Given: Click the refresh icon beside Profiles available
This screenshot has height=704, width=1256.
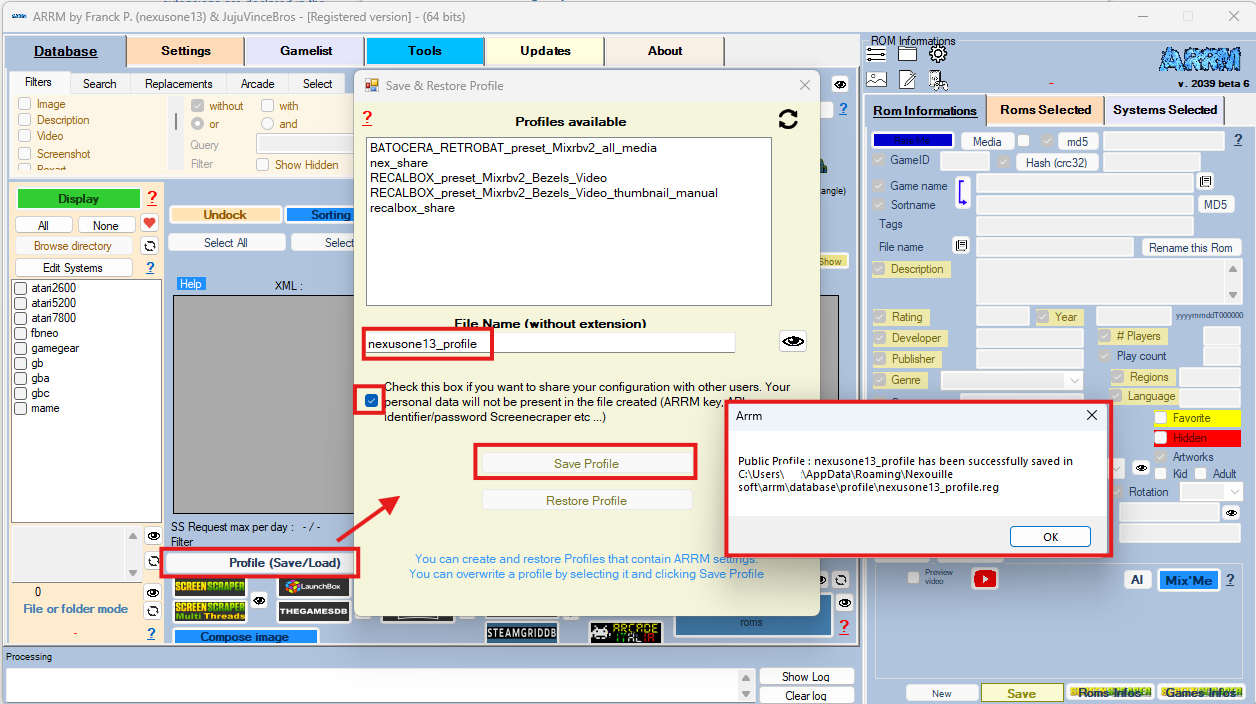Looking at the screenshot, I should pyautogui.click(x=788, y=120).
